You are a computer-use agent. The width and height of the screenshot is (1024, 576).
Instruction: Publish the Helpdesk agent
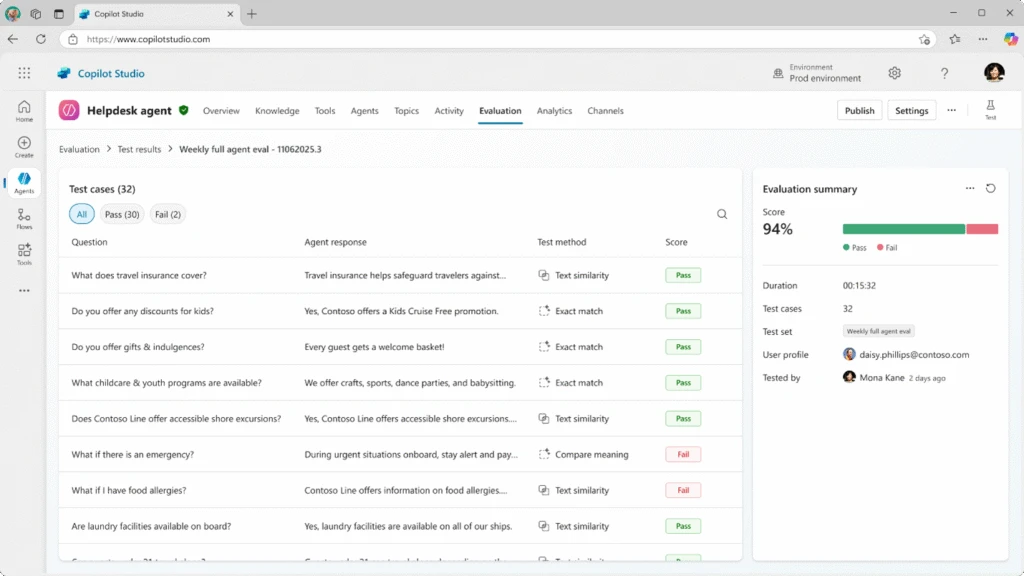tap(859, 110)
